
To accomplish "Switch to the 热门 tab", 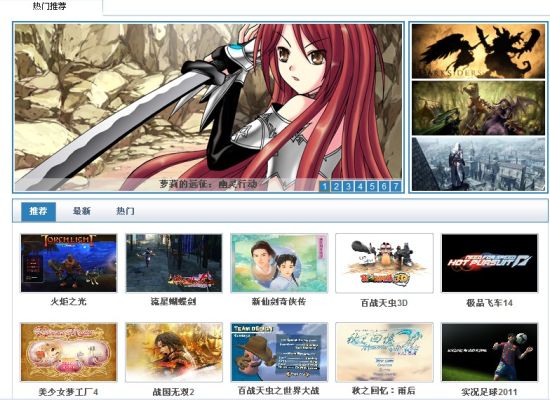I will coord(125,211).
